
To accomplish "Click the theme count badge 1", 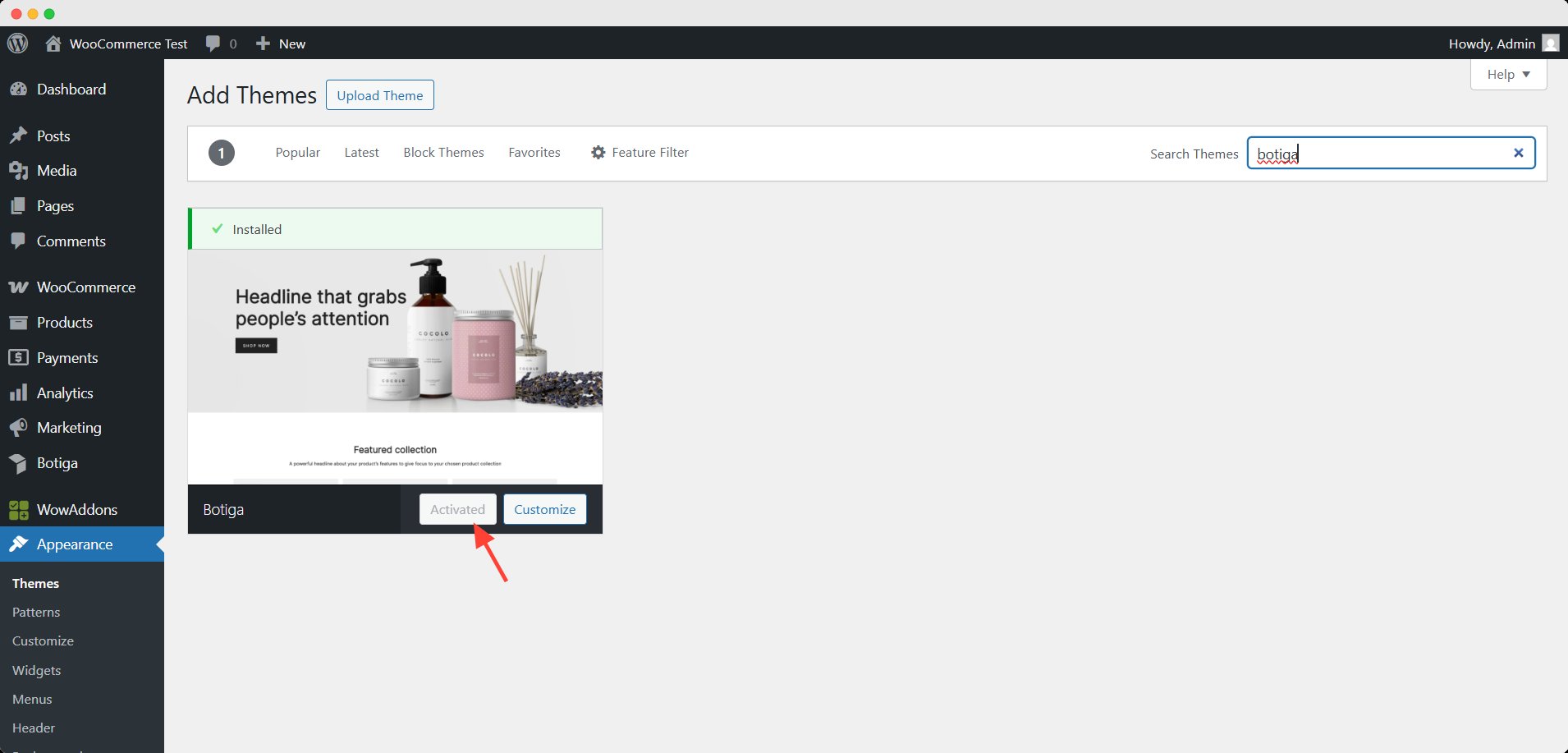I will click(222, 153).
